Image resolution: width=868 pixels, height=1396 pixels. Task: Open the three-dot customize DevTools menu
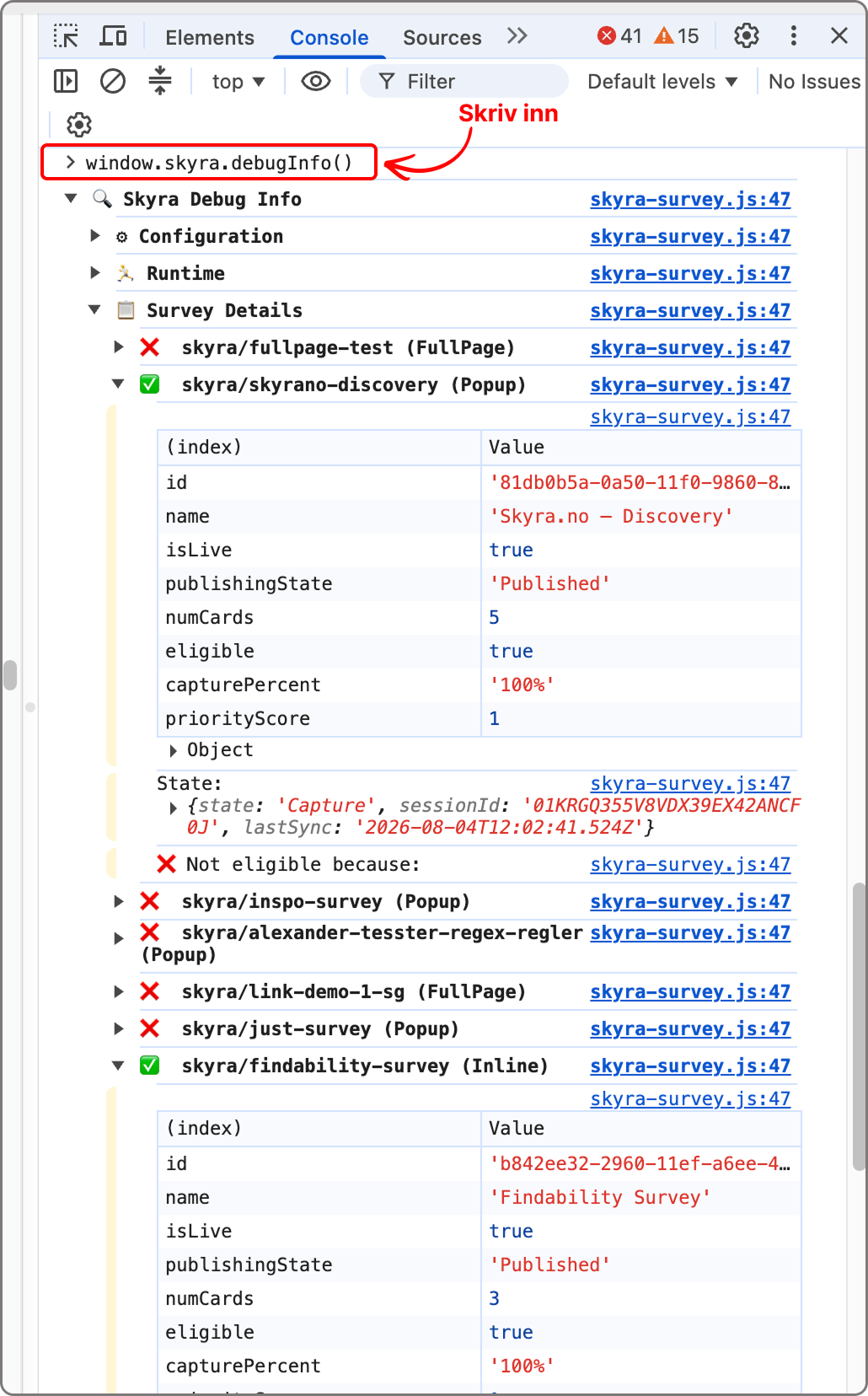(793, 35)
